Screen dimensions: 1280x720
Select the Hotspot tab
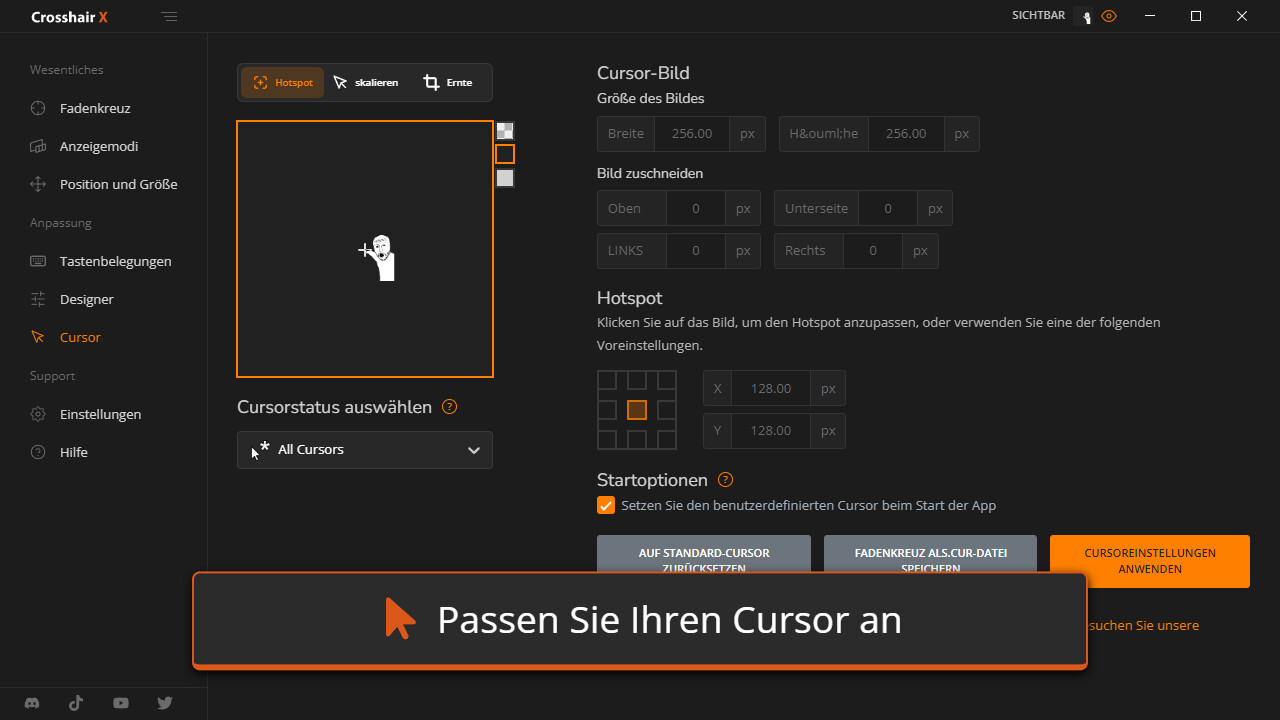pos(283,83)
